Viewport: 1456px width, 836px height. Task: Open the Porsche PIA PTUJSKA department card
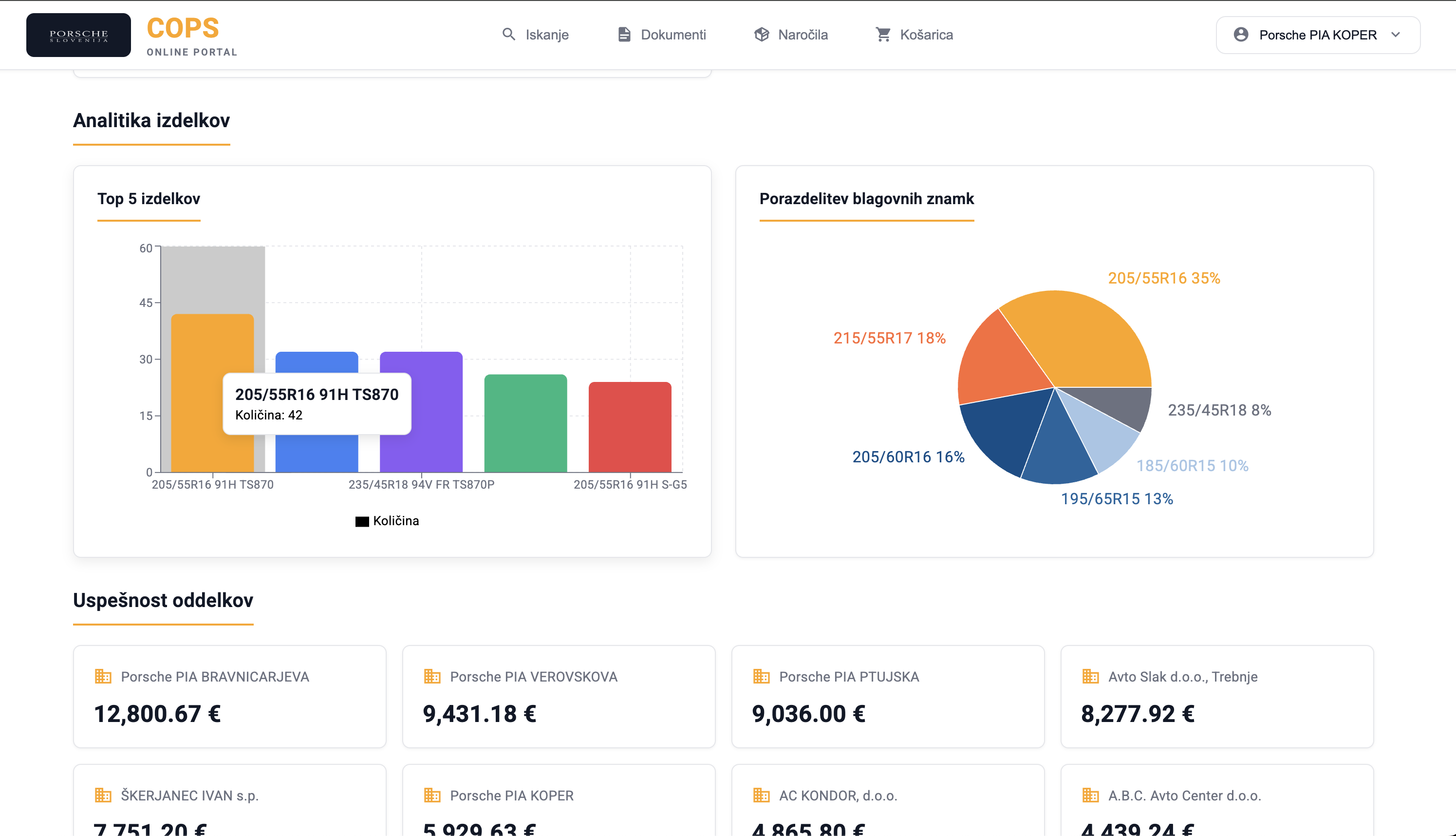coord(888,696)
